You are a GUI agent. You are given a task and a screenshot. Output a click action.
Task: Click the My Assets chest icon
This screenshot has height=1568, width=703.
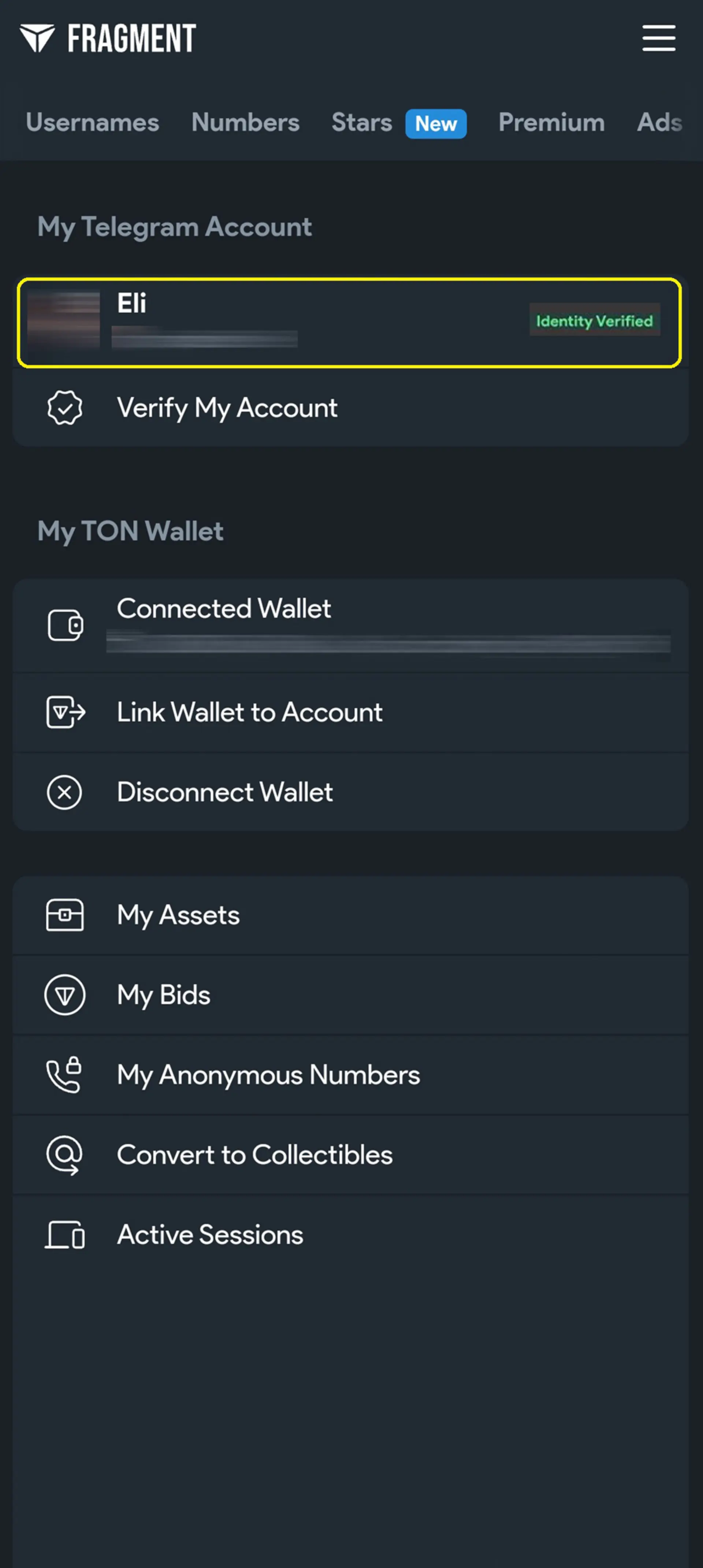64,915
